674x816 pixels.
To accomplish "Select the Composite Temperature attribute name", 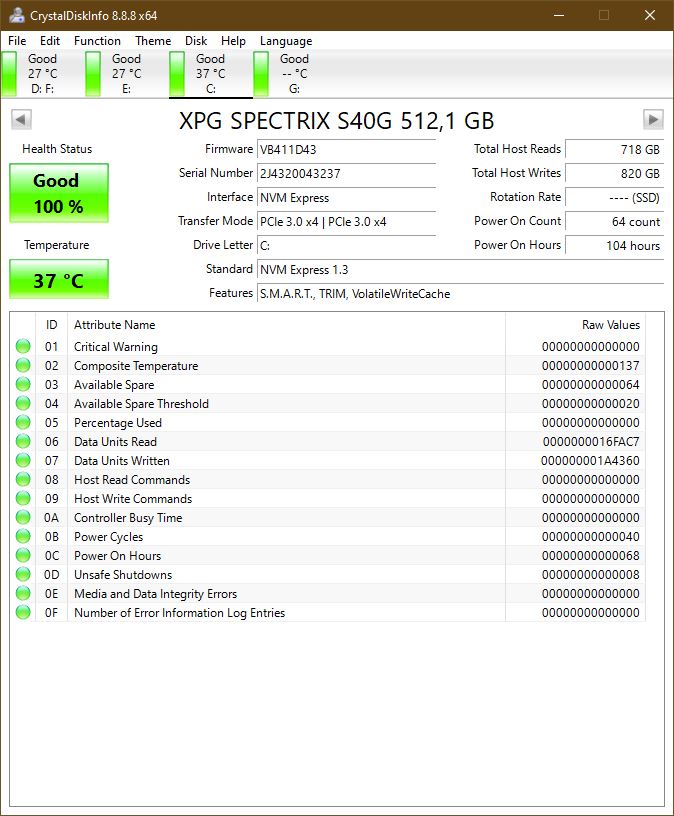I will (136, 366).
